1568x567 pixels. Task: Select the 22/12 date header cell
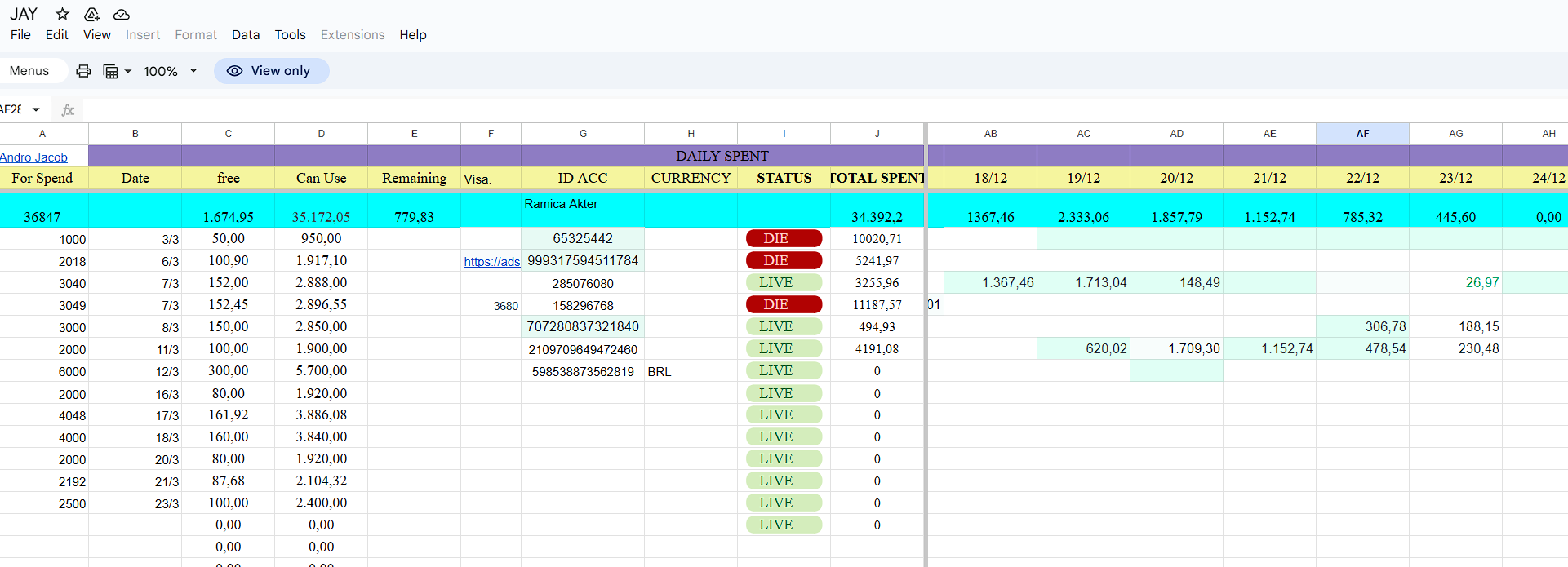point(1362,178)
